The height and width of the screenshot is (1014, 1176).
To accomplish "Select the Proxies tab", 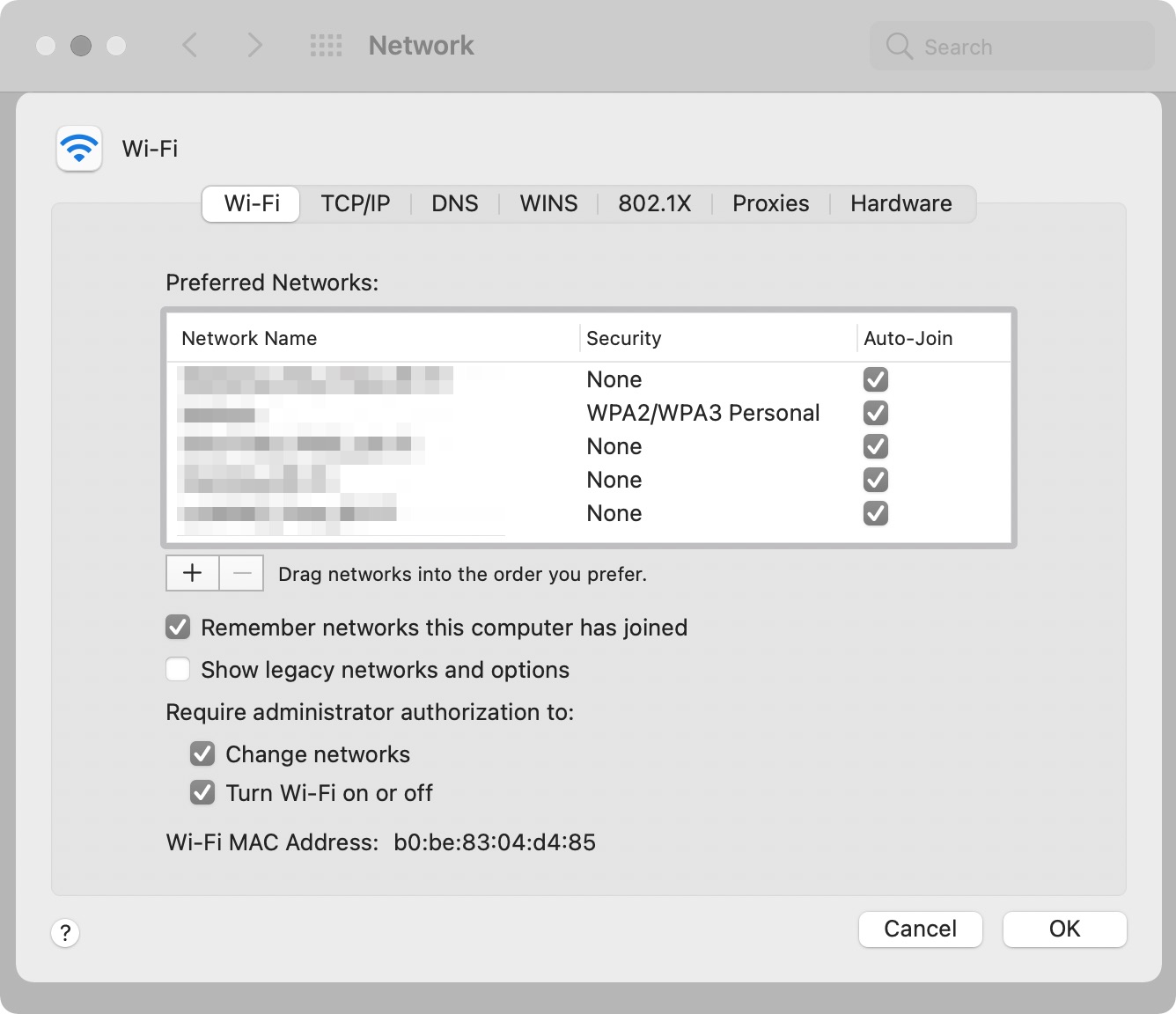I will point(770,204).
